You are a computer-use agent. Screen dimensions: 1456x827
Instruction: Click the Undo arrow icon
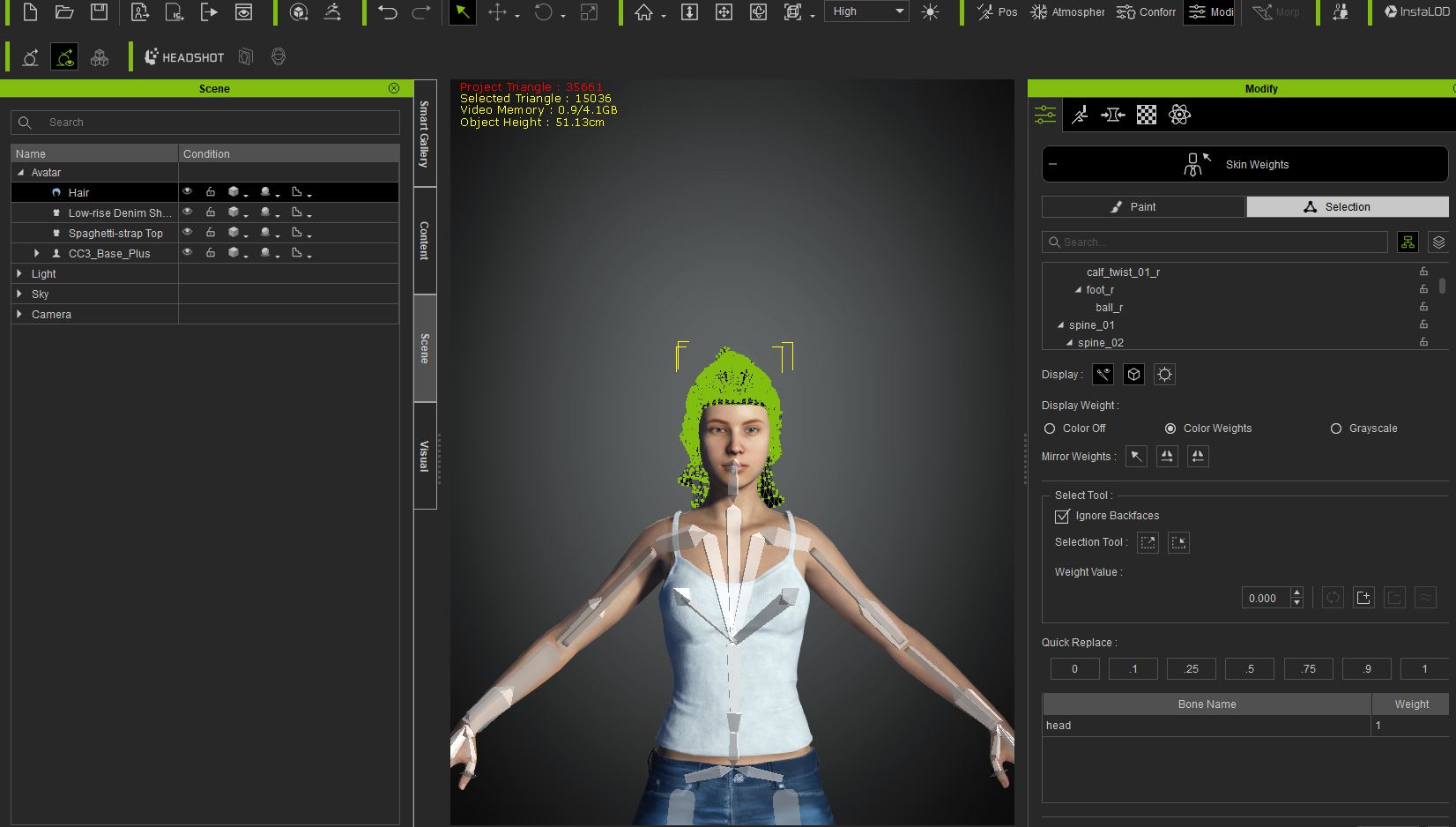click(x=387, y=12)
